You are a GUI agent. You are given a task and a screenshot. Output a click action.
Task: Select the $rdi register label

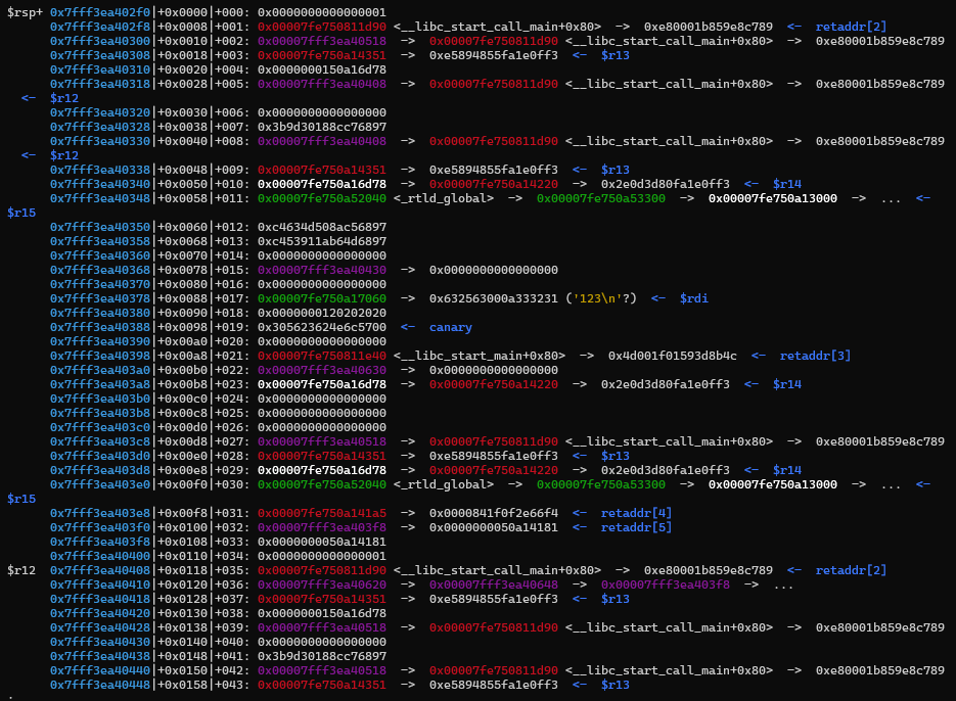pyautogui.click(x=696, y=298)
